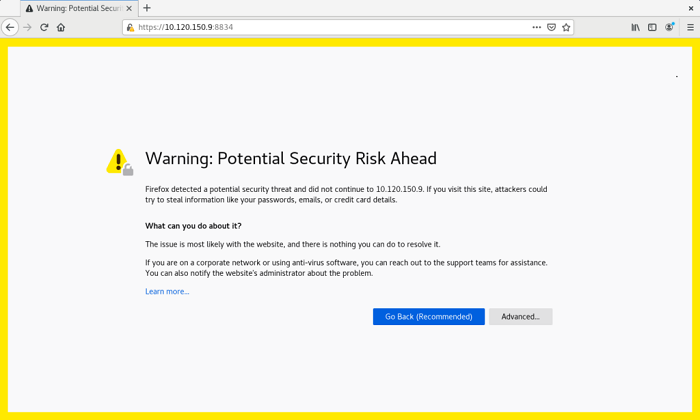Toggle the sidebar view
This screenshot has width=700, height=420.
(x=652, y=27)
